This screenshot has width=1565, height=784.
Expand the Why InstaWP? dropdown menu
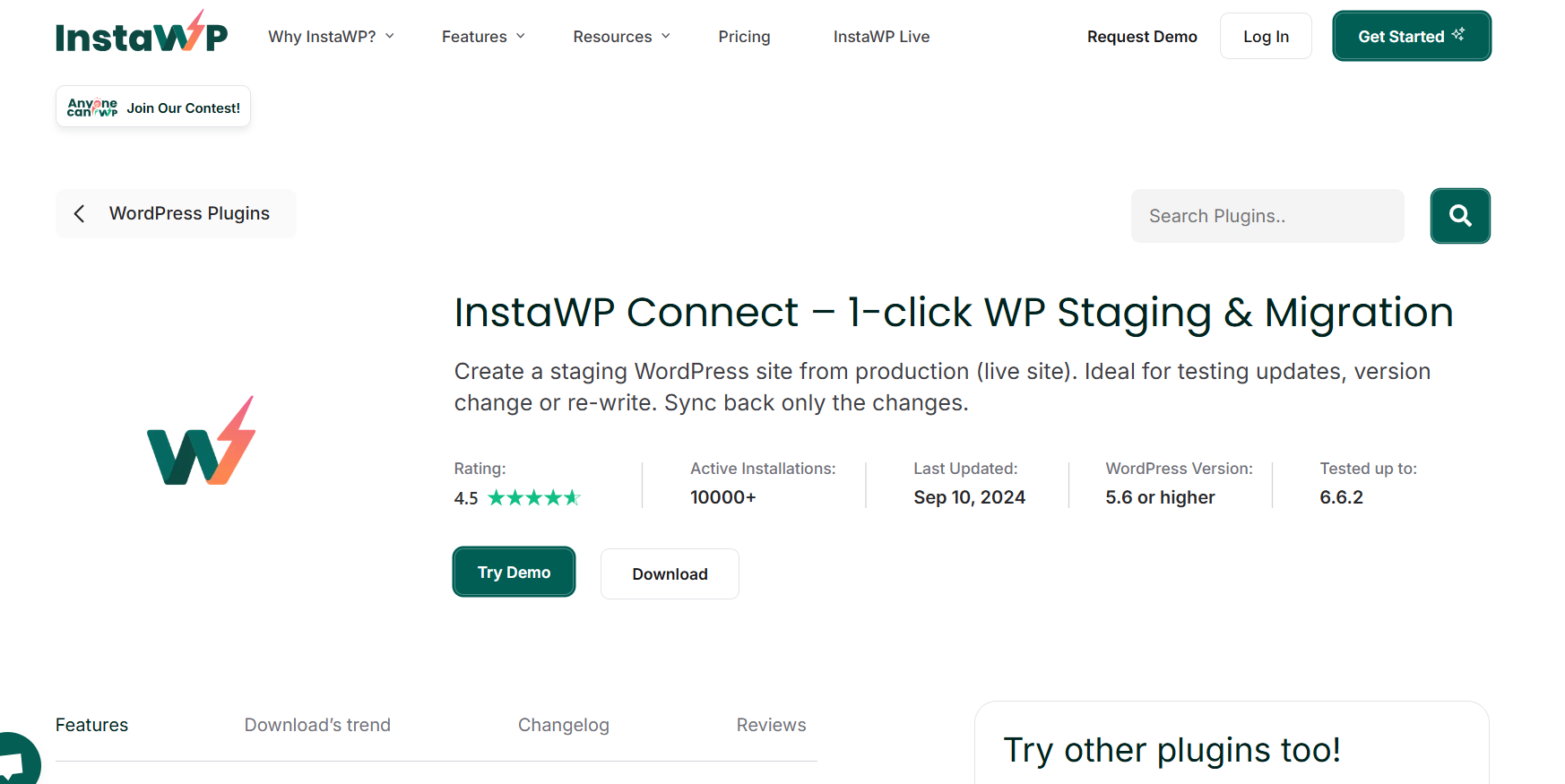[x=331, y=37]
